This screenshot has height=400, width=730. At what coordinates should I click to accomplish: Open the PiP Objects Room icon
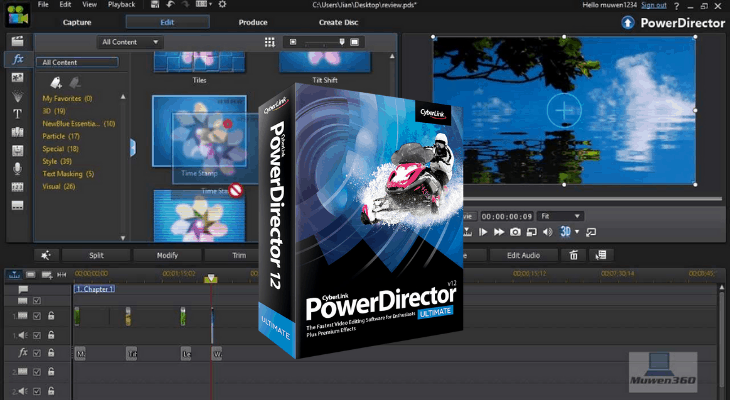coord(18,78)
